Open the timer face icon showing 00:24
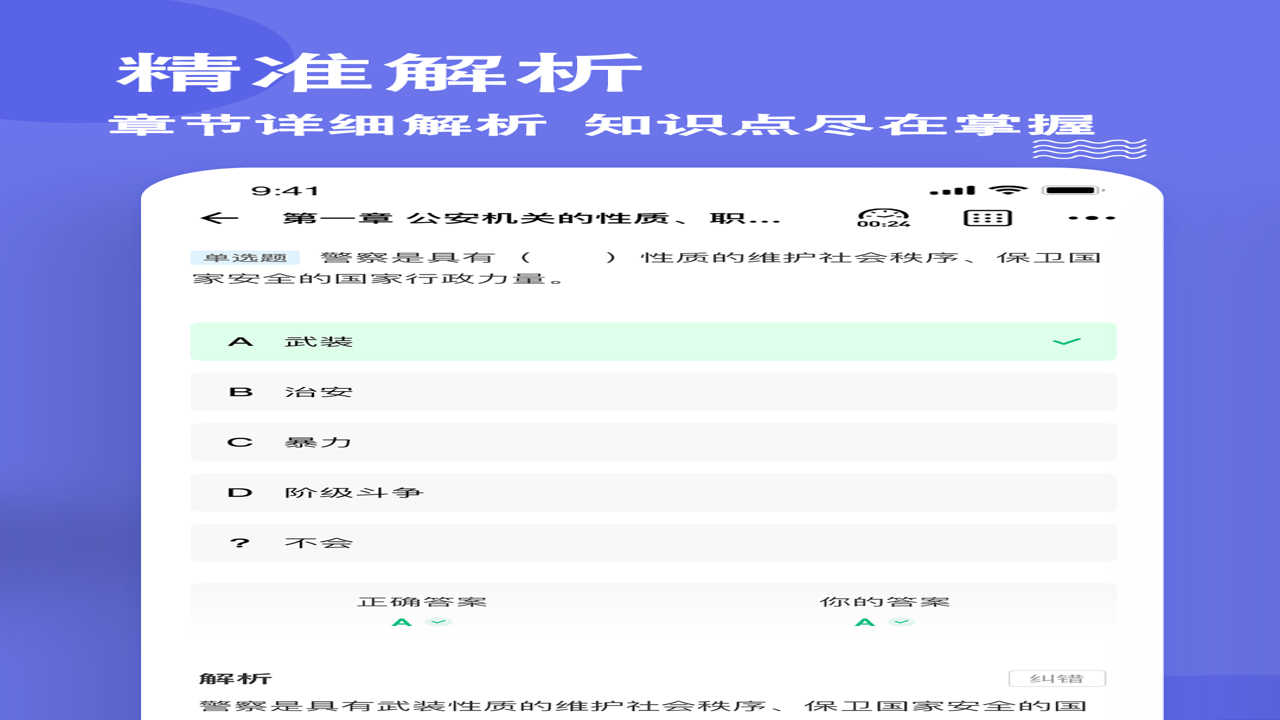 point(884,218)
